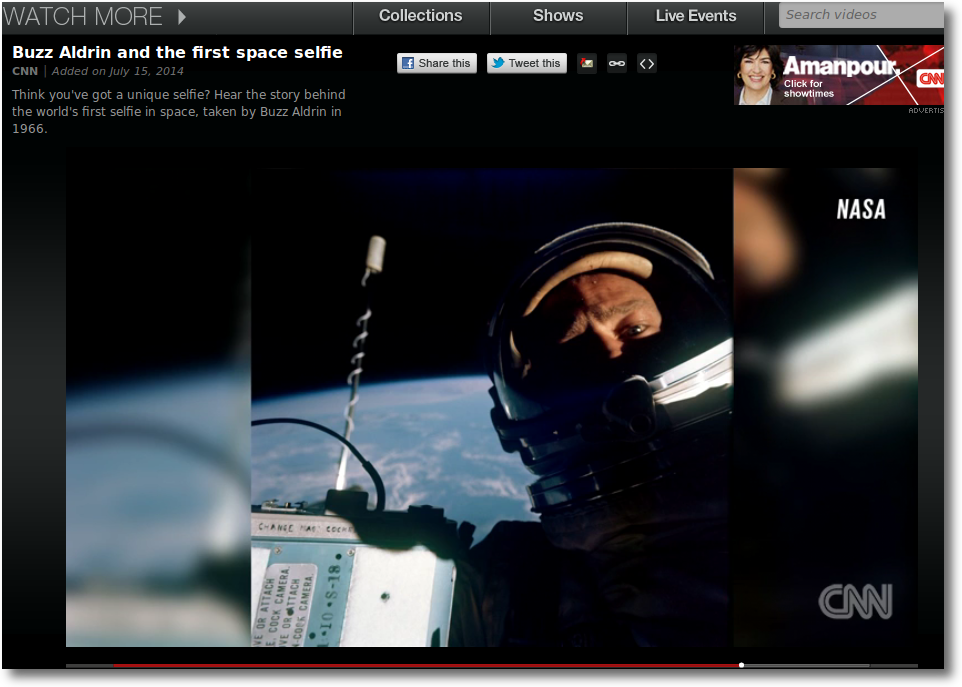Share this video on Facebook
The width and height of the screenshot is (962, 687).
click(437, 63)
